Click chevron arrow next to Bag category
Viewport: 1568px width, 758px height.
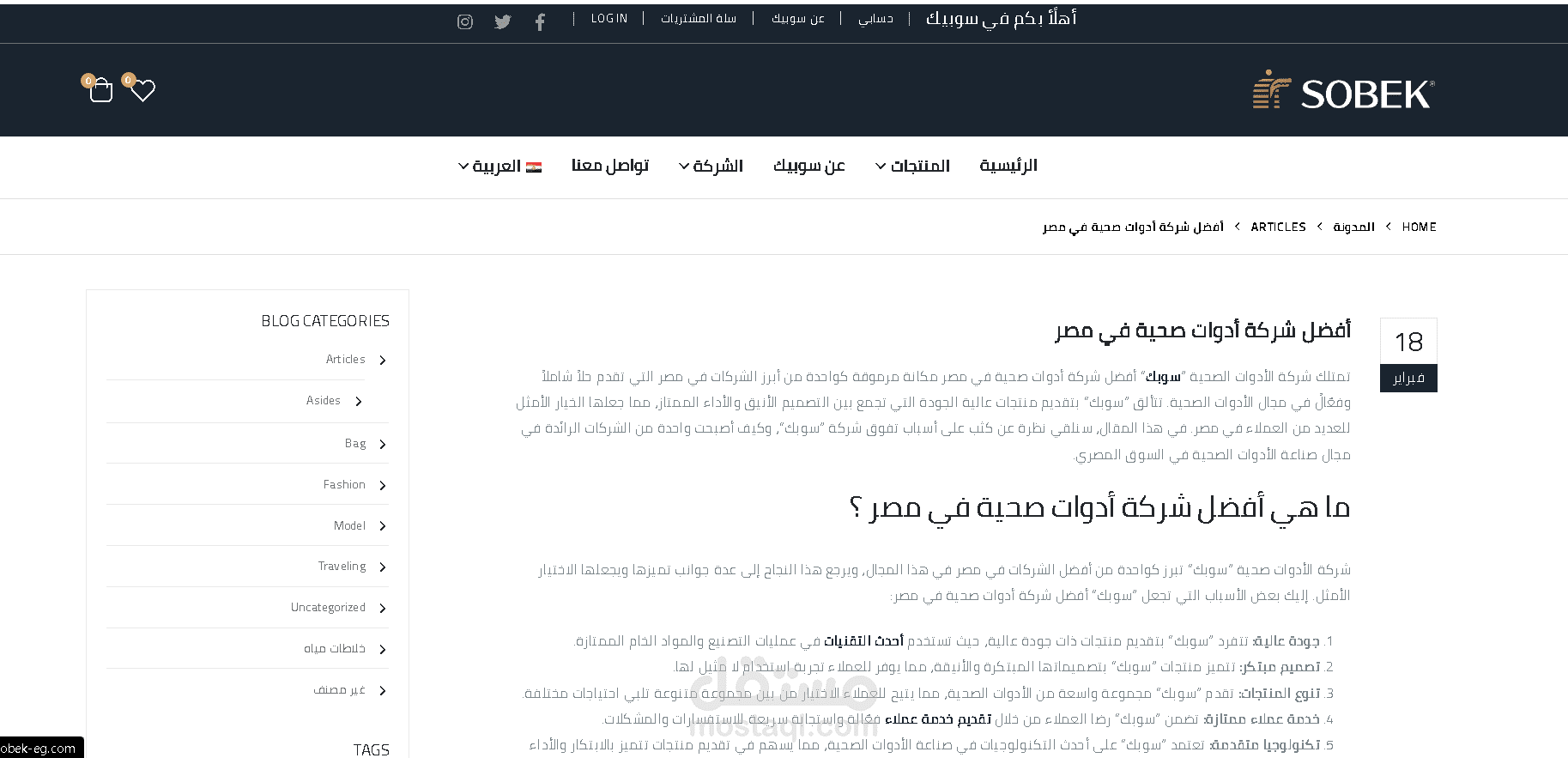click(383, 445)
